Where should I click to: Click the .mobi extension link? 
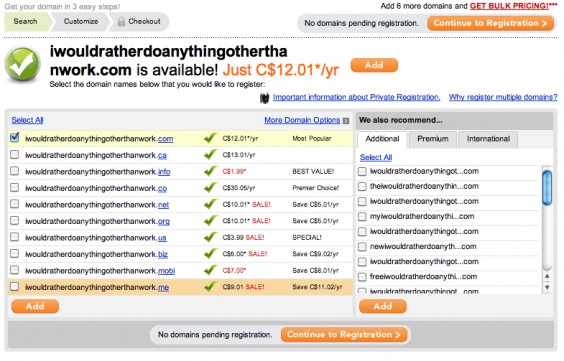click(167, 271)
